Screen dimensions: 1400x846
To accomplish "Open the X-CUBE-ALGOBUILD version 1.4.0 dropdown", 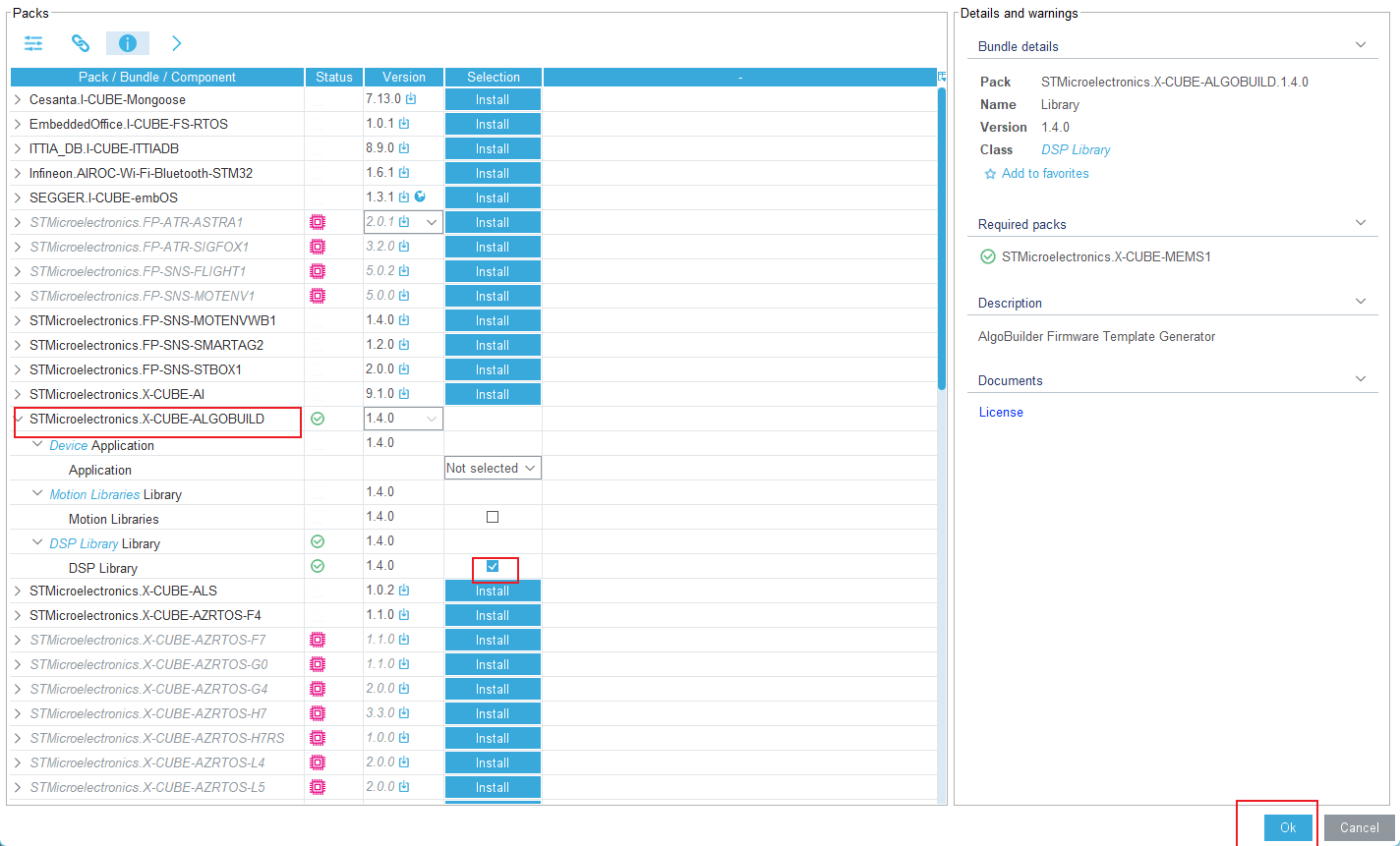I will 403,419.
